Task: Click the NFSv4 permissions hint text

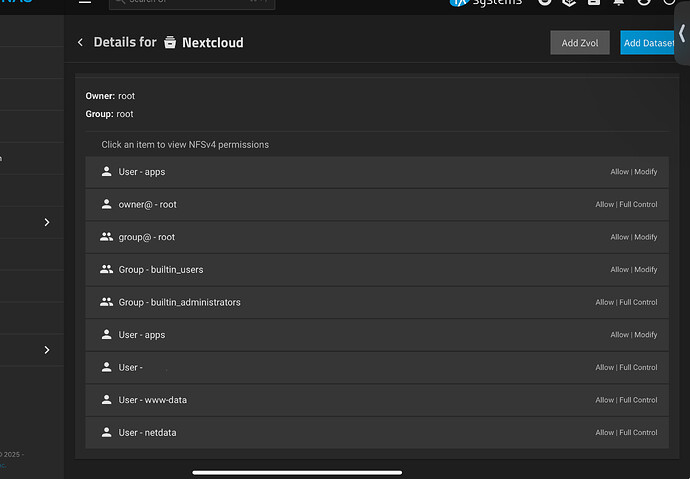Action: [185, 145]
